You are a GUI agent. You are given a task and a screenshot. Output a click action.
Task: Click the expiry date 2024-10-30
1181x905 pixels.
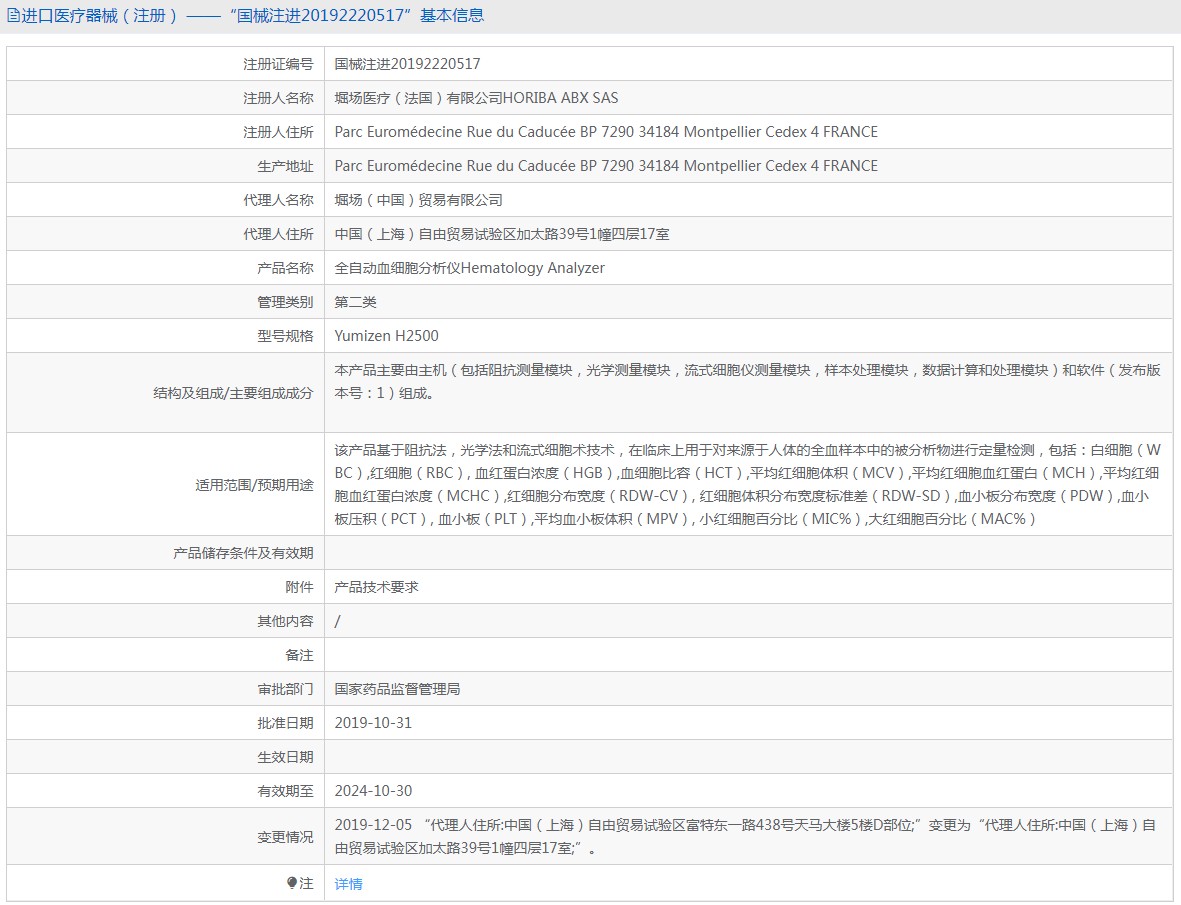pos(373,791)
